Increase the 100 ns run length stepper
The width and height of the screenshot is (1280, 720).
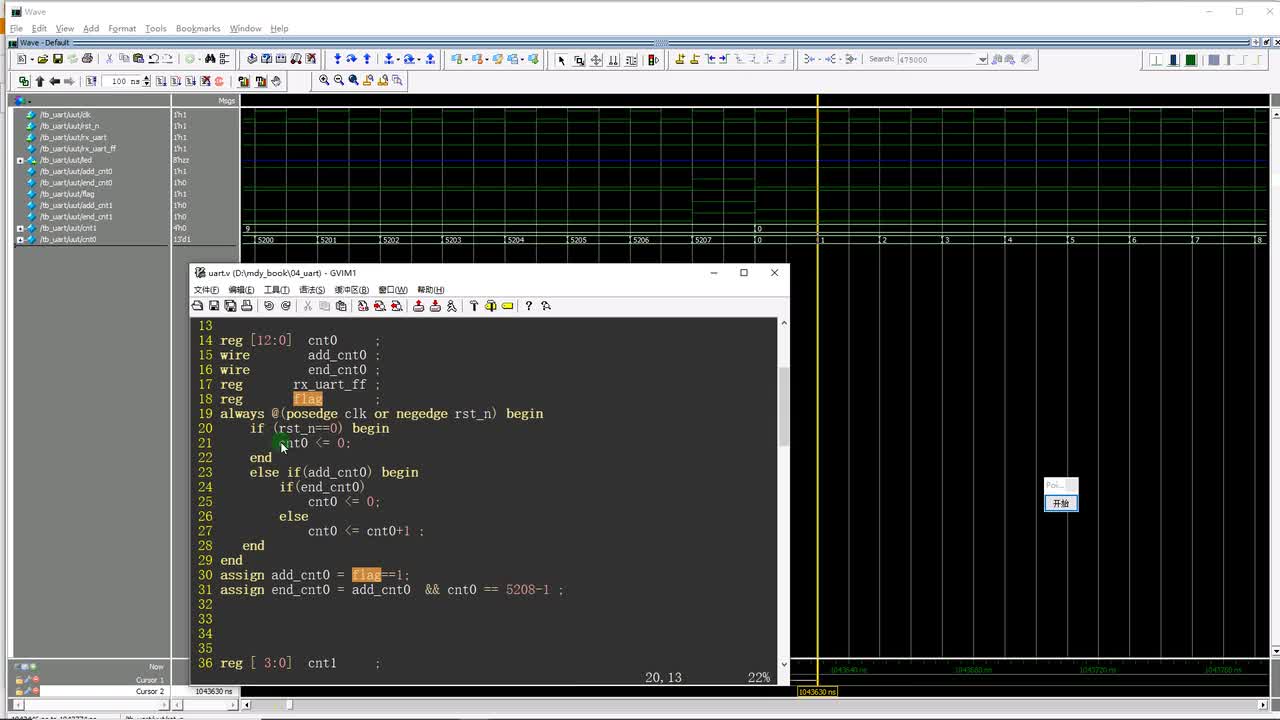(147, 78)
